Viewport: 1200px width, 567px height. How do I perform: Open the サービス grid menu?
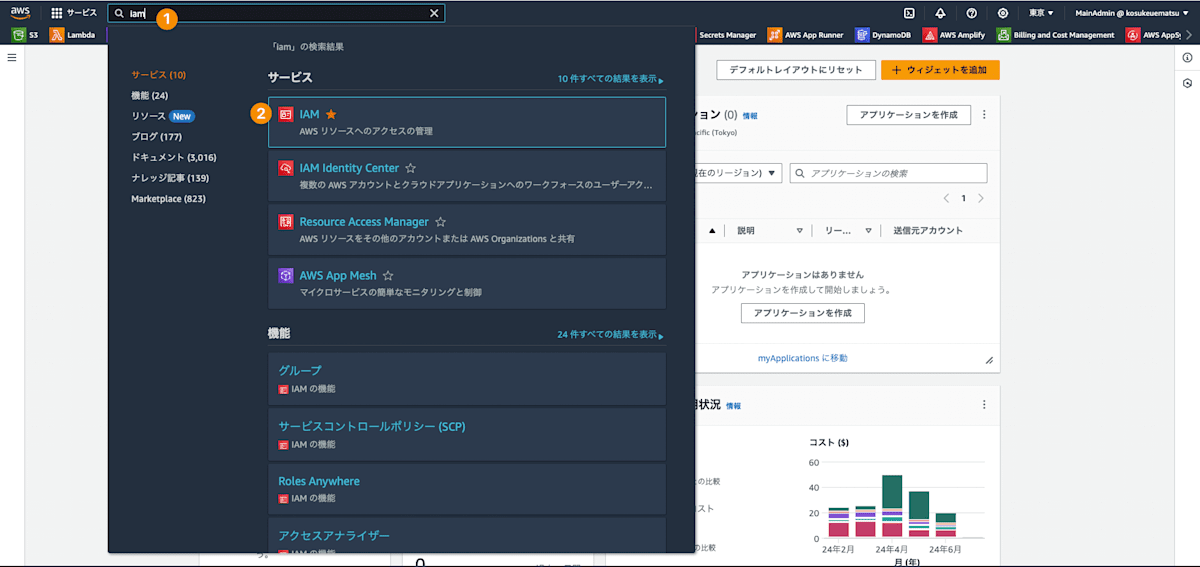(x=74, y=13)
